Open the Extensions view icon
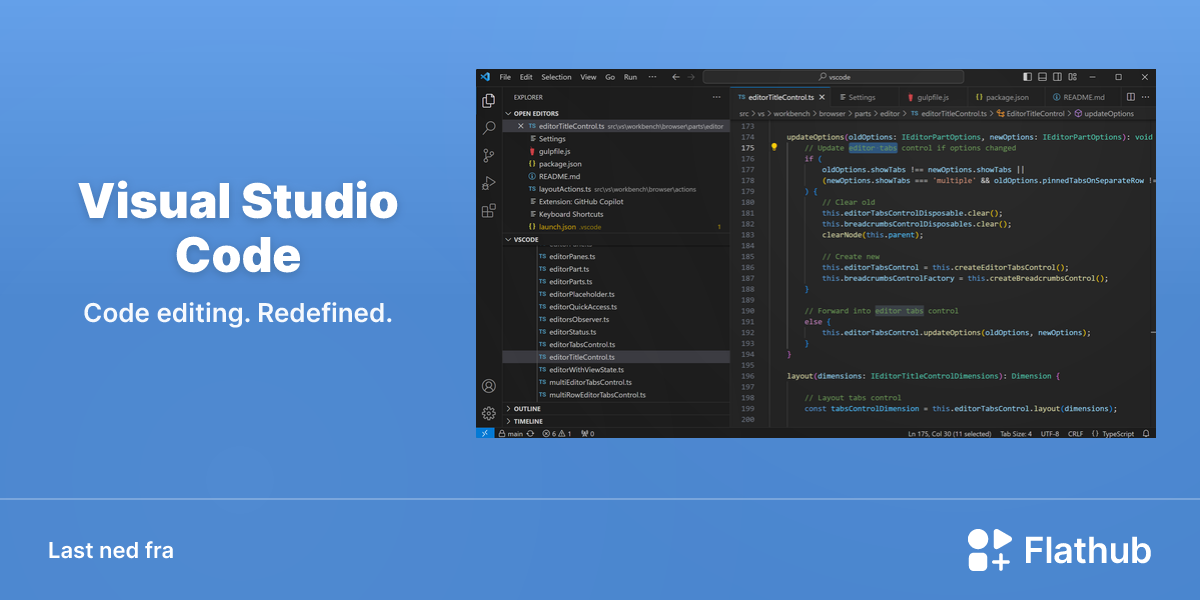This screenshot has height=600, width=1200. [489, 211]
